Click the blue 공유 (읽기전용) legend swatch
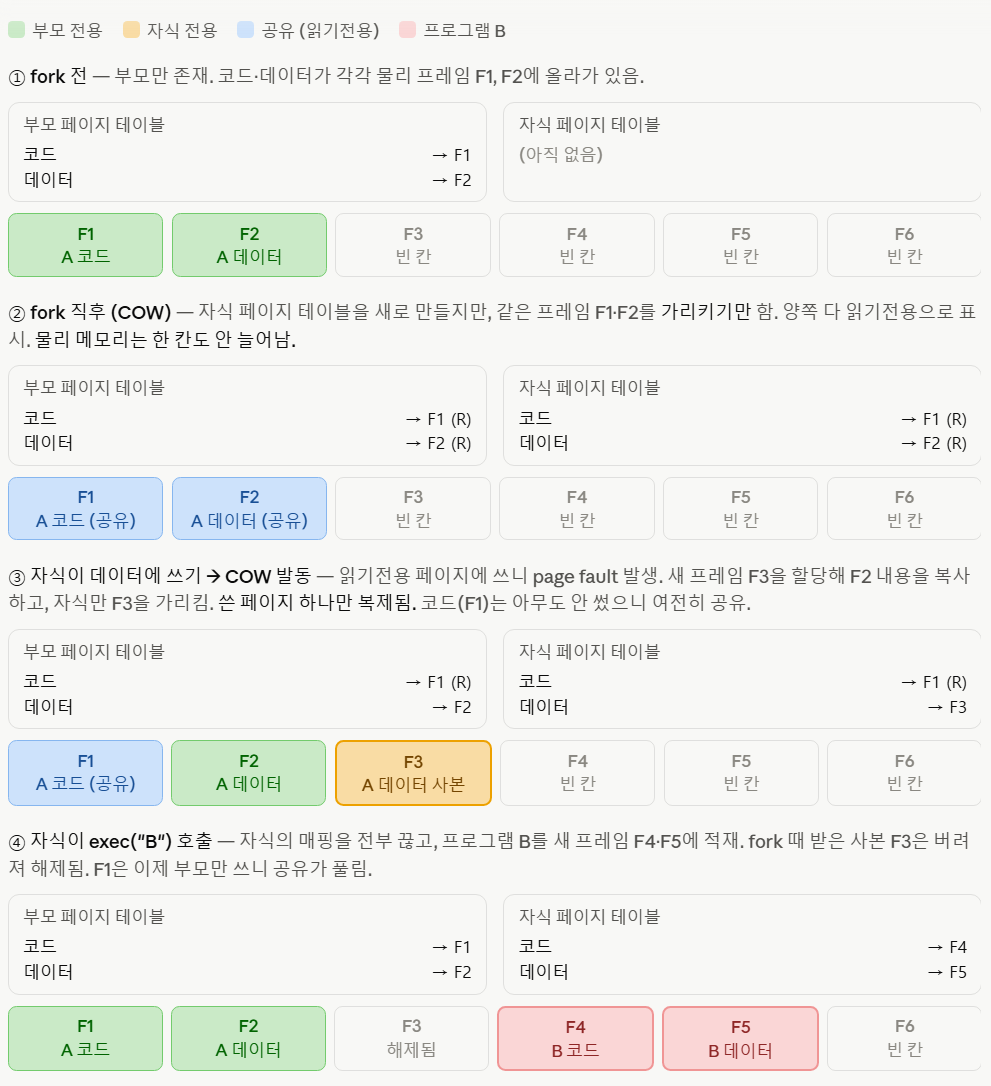The height and width of the screenshot is (1086, 991). [x=245, y=30]
